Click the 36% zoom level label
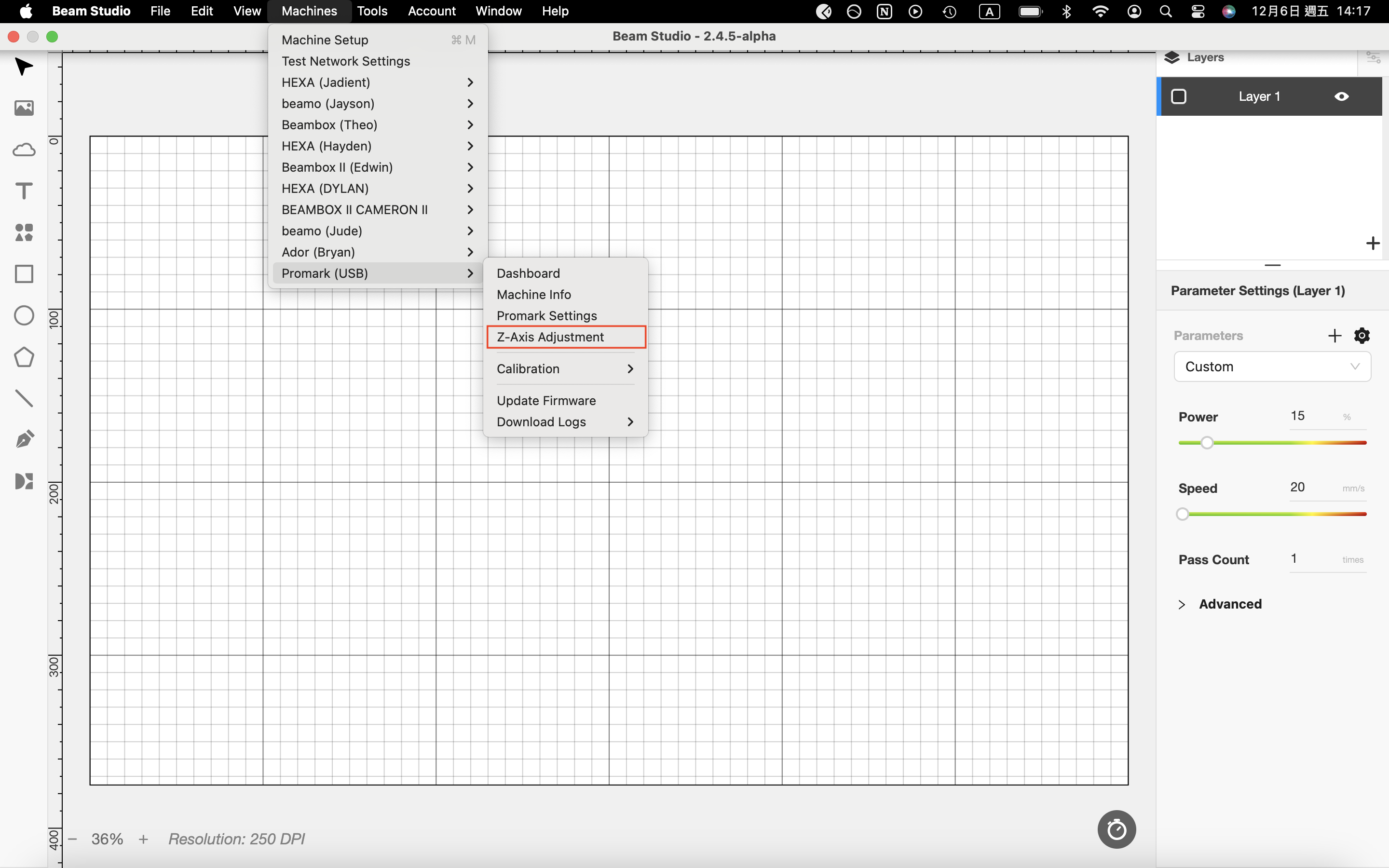This screenshot has height=868, width=1389. tap(108, 839)
